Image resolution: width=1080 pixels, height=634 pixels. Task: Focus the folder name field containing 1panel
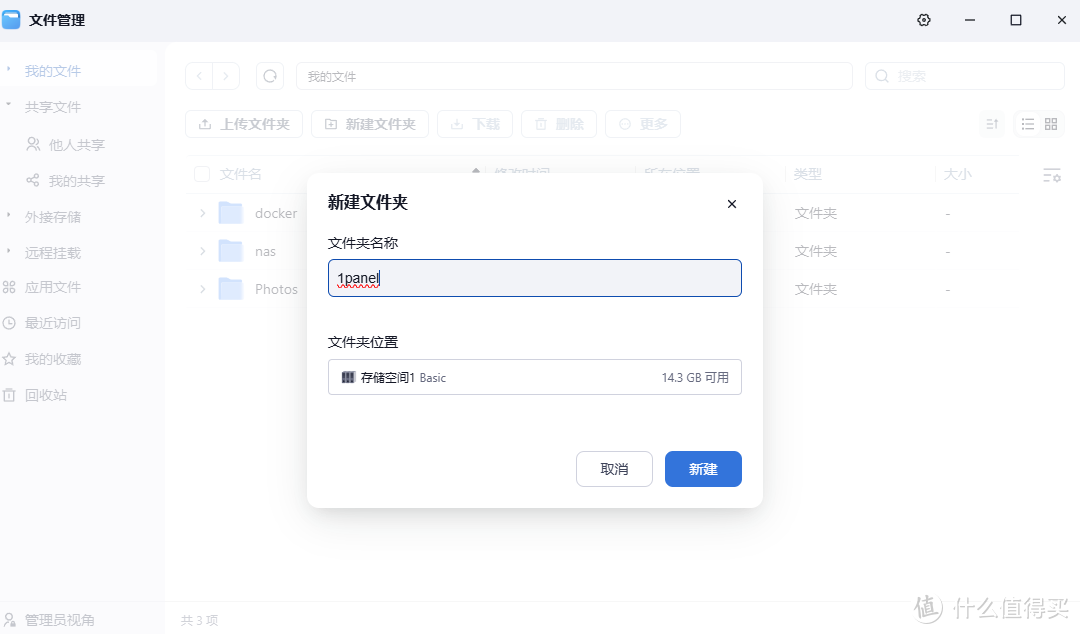[x=534, y=278]
